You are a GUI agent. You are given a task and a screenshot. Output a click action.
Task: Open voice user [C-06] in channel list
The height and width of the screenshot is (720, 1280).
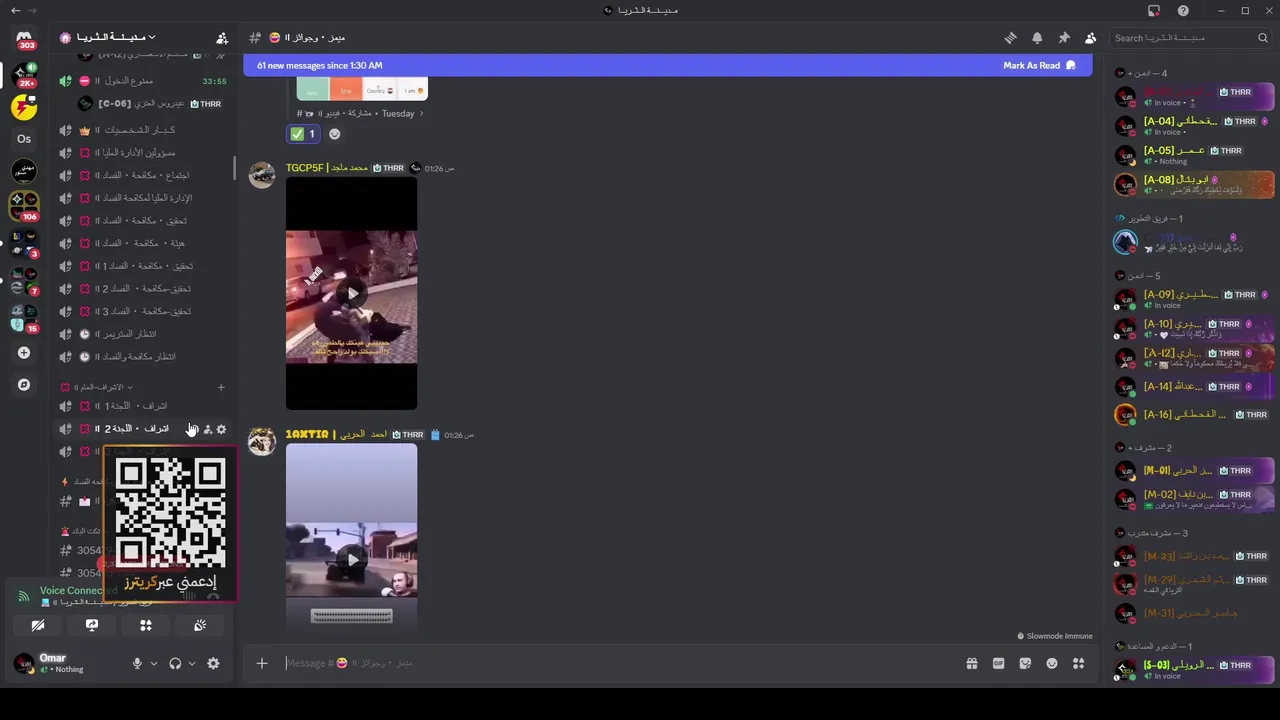point(150,103)
